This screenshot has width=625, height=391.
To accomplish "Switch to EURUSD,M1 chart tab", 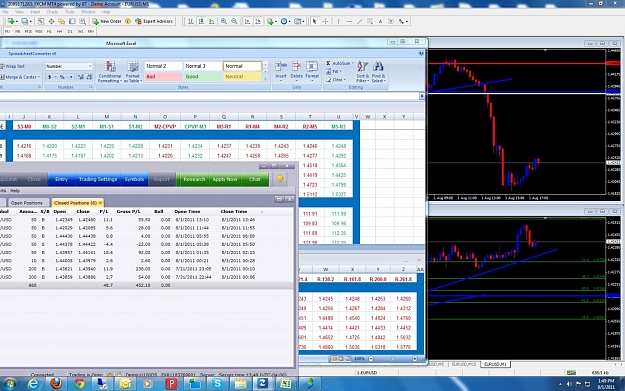I will tap(495, 364).
